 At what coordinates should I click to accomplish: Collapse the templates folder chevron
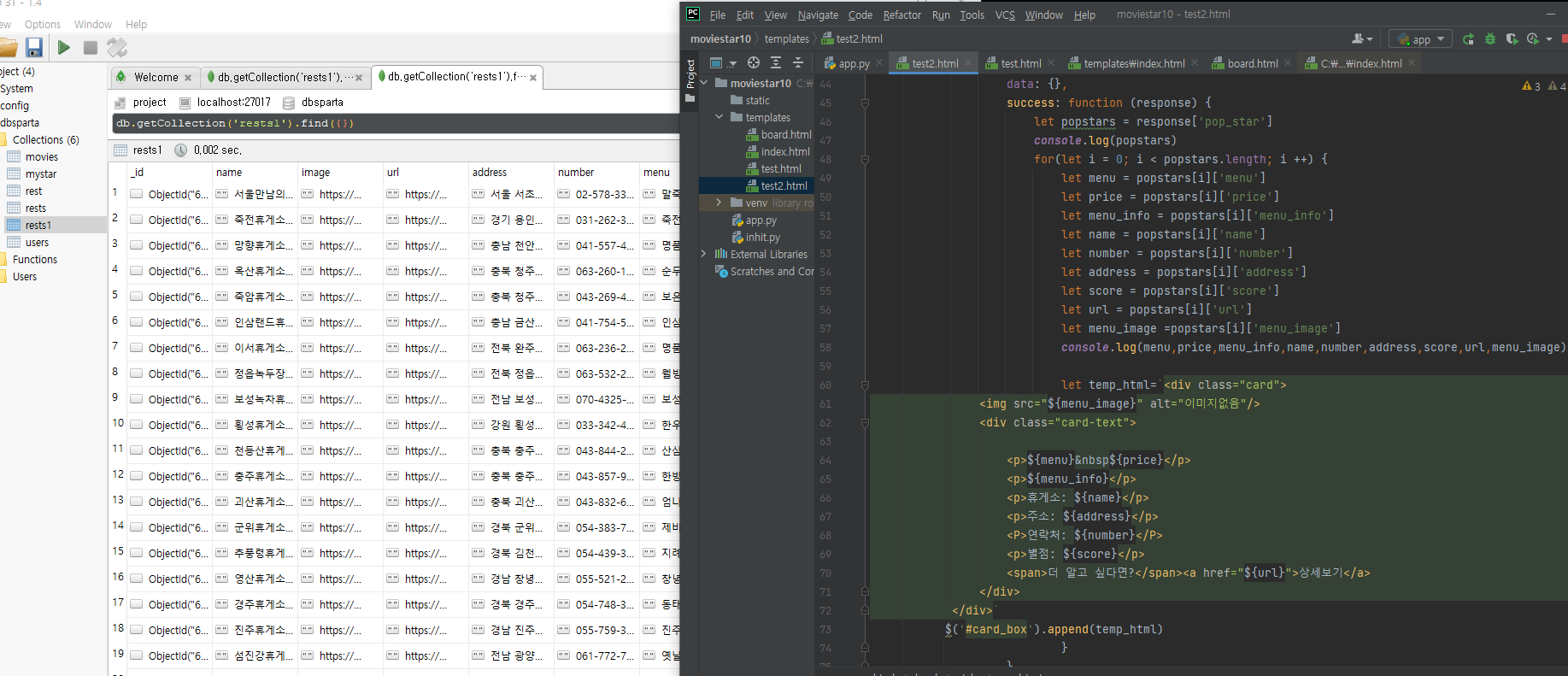point(719,117)
